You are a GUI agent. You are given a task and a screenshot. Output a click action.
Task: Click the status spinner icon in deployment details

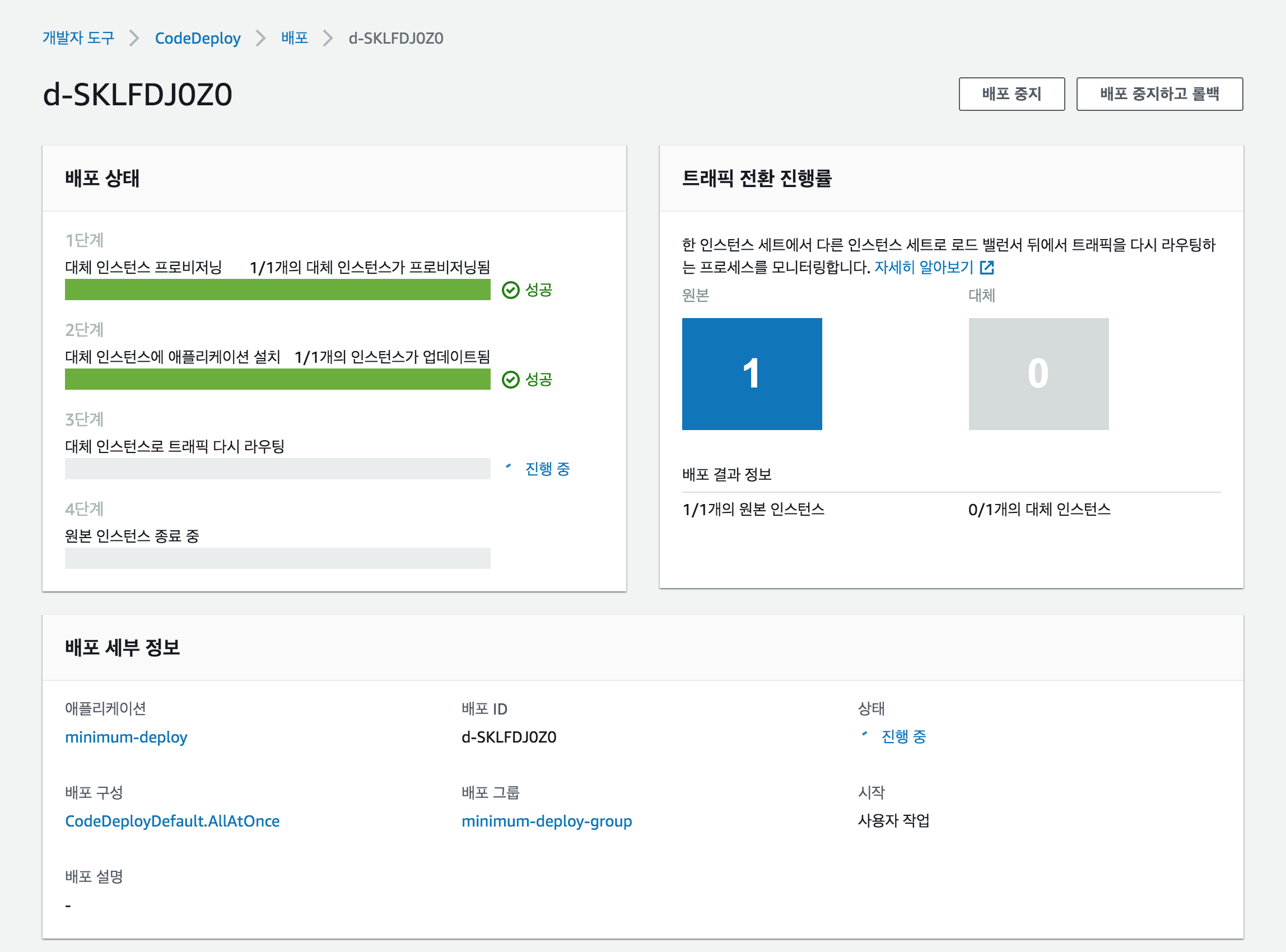click(x=864, y=734)
